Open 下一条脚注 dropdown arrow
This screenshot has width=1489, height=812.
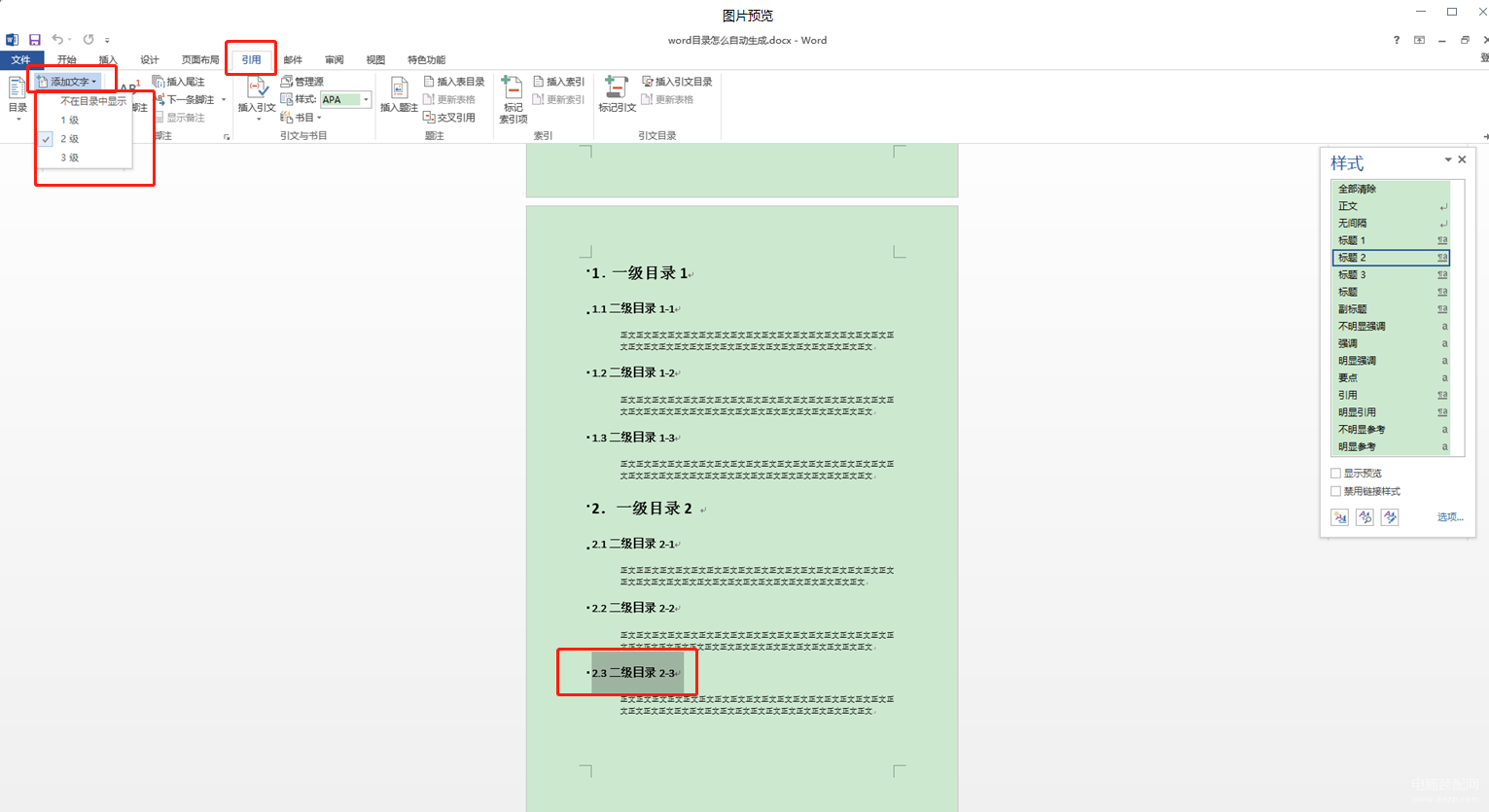coord(224,99)
